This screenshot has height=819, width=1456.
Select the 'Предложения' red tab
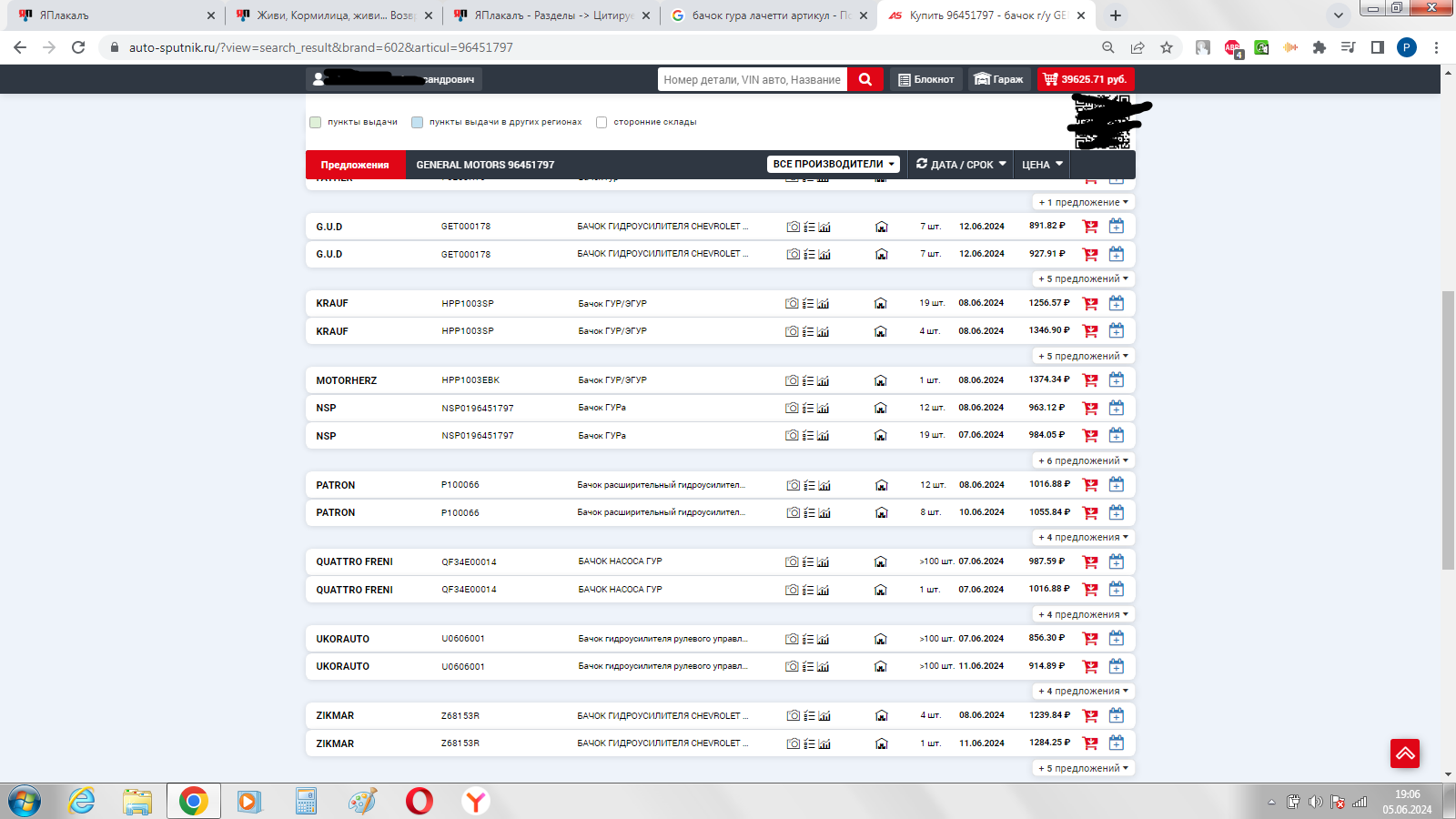tap(355, 165)
